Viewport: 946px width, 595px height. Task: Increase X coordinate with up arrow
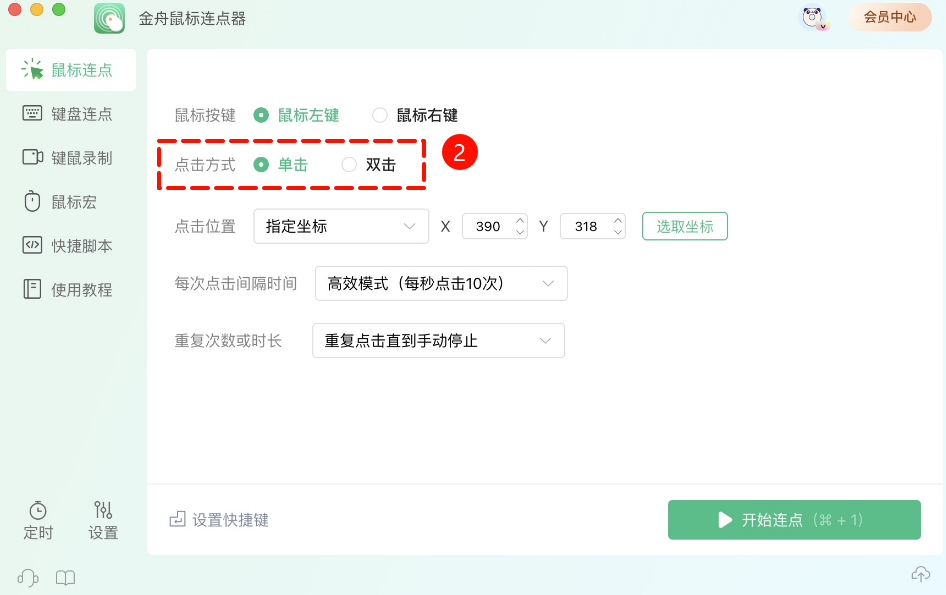click(x=520, y=220)
